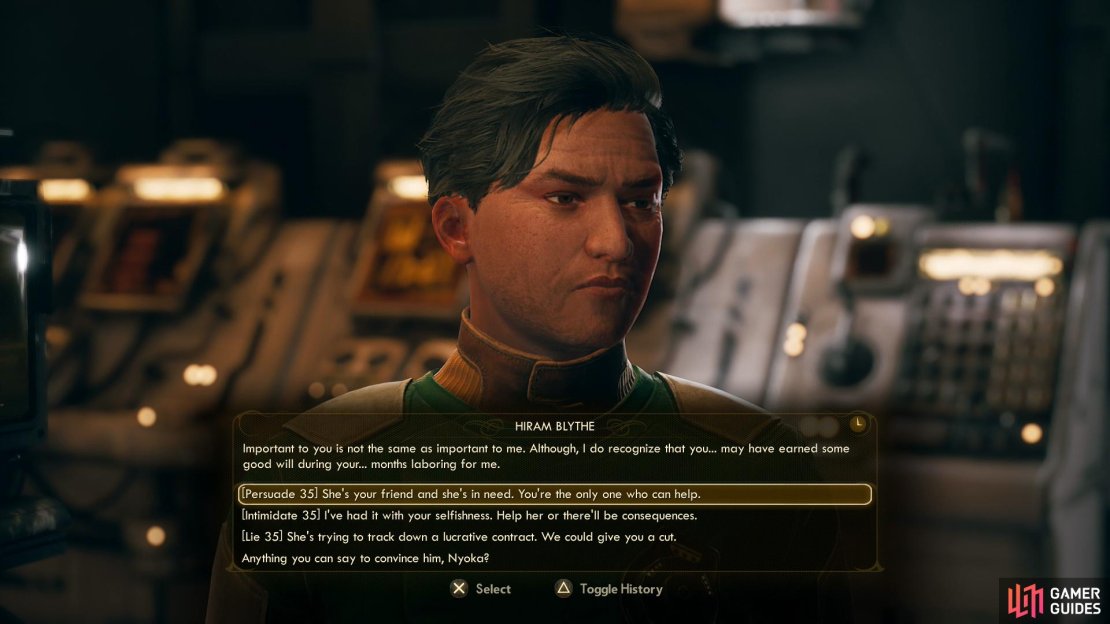Toggle the dialogue history via Toggle History label
1110x624 pixels.
[x=621, y=589]
